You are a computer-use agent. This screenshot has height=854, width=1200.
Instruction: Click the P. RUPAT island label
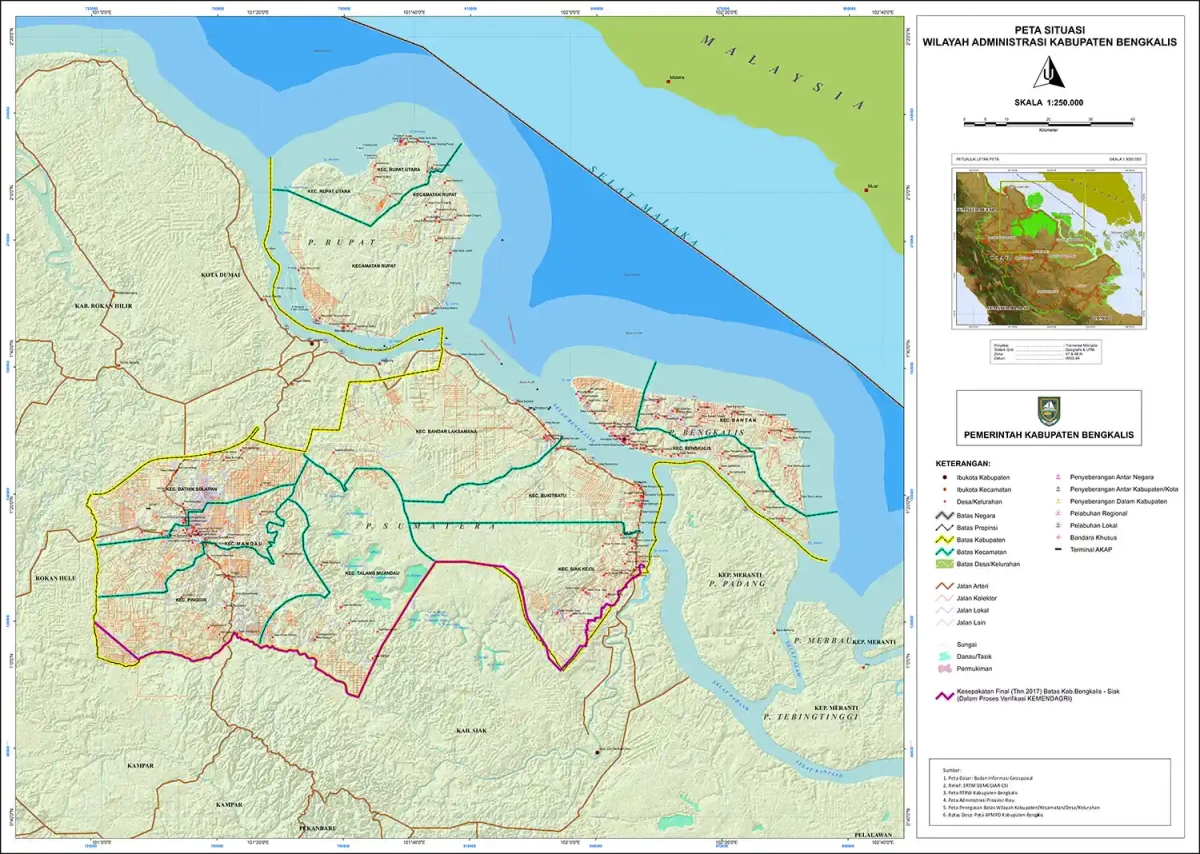[x=329, y=243]
